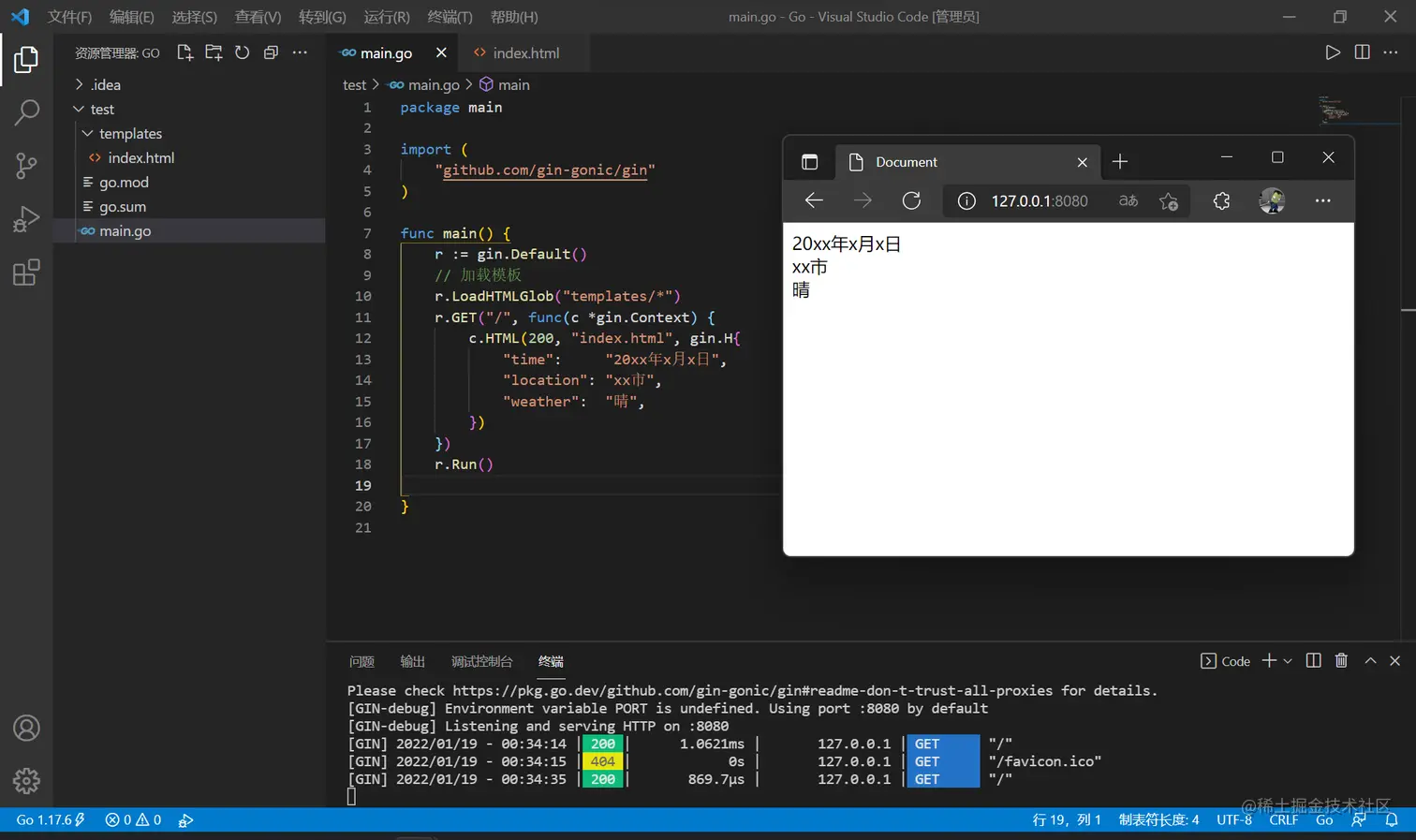This screenshot has width=1416, height=840.
Task: Open the 终端(T) menu
Action: (x=450, y=17)
